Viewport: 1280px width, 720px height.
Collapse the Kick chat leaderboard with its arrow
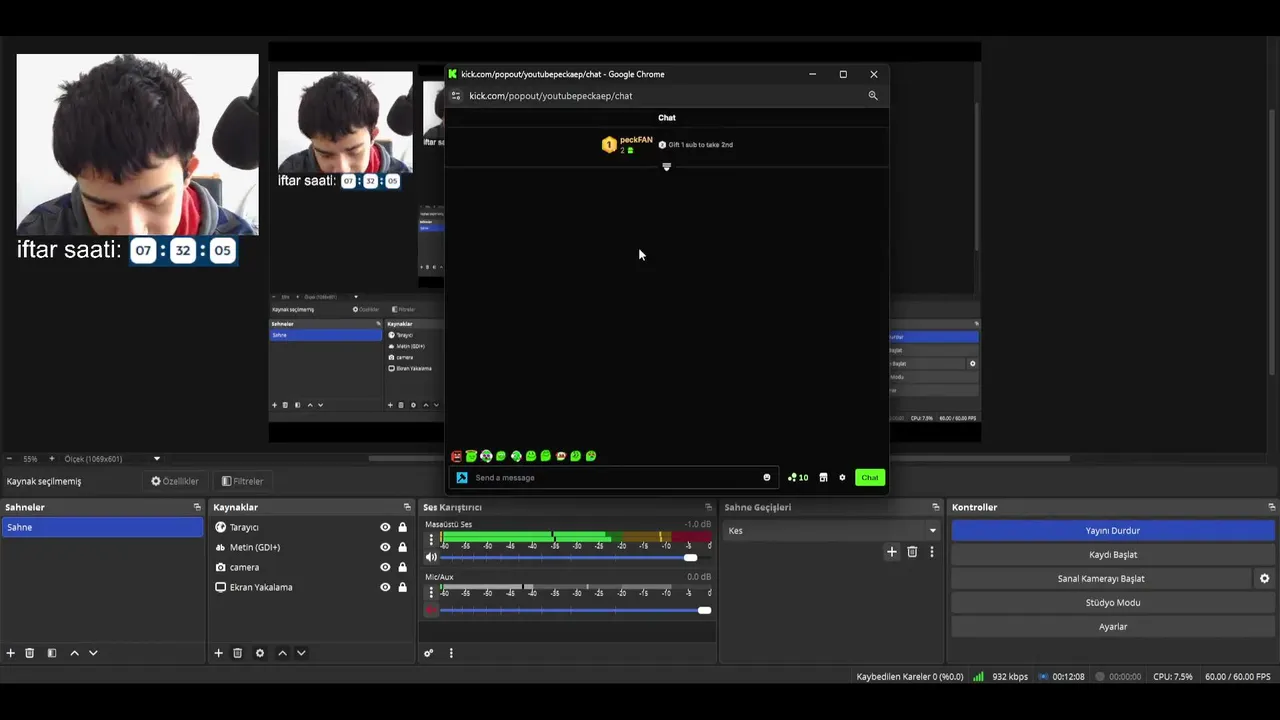[666, 167]
